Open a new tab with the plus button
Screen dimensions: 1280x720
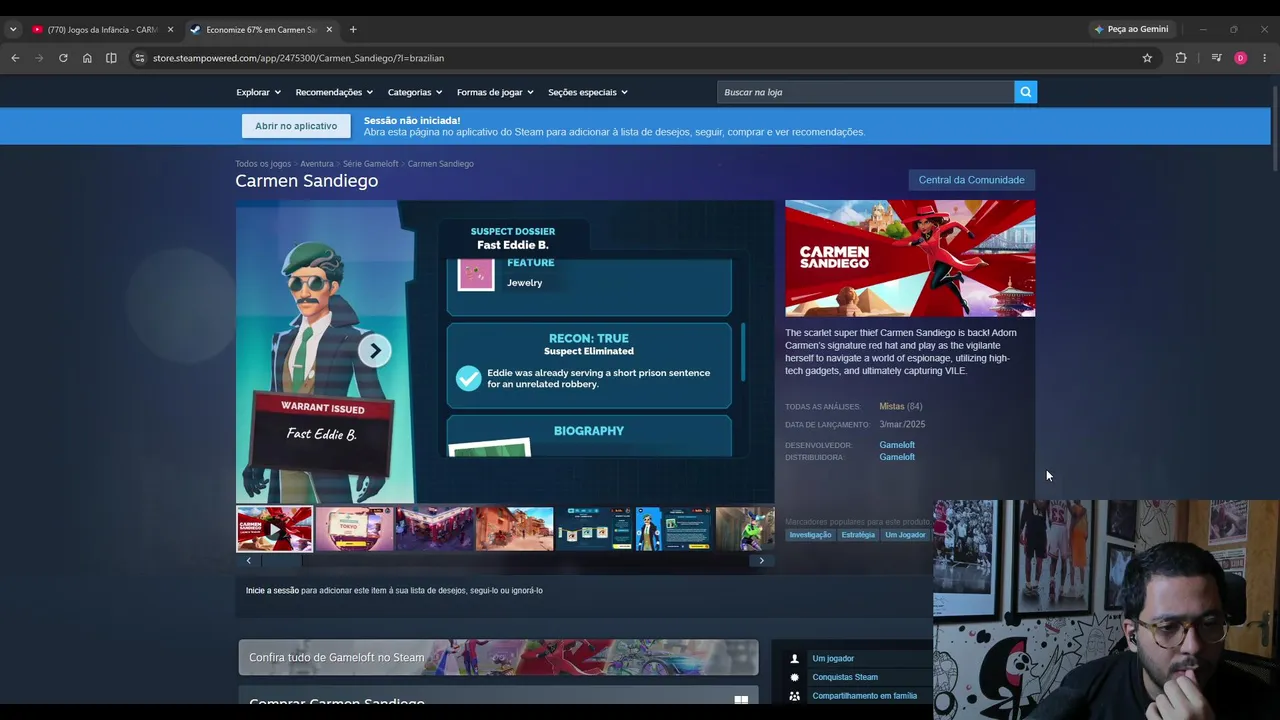353,29
